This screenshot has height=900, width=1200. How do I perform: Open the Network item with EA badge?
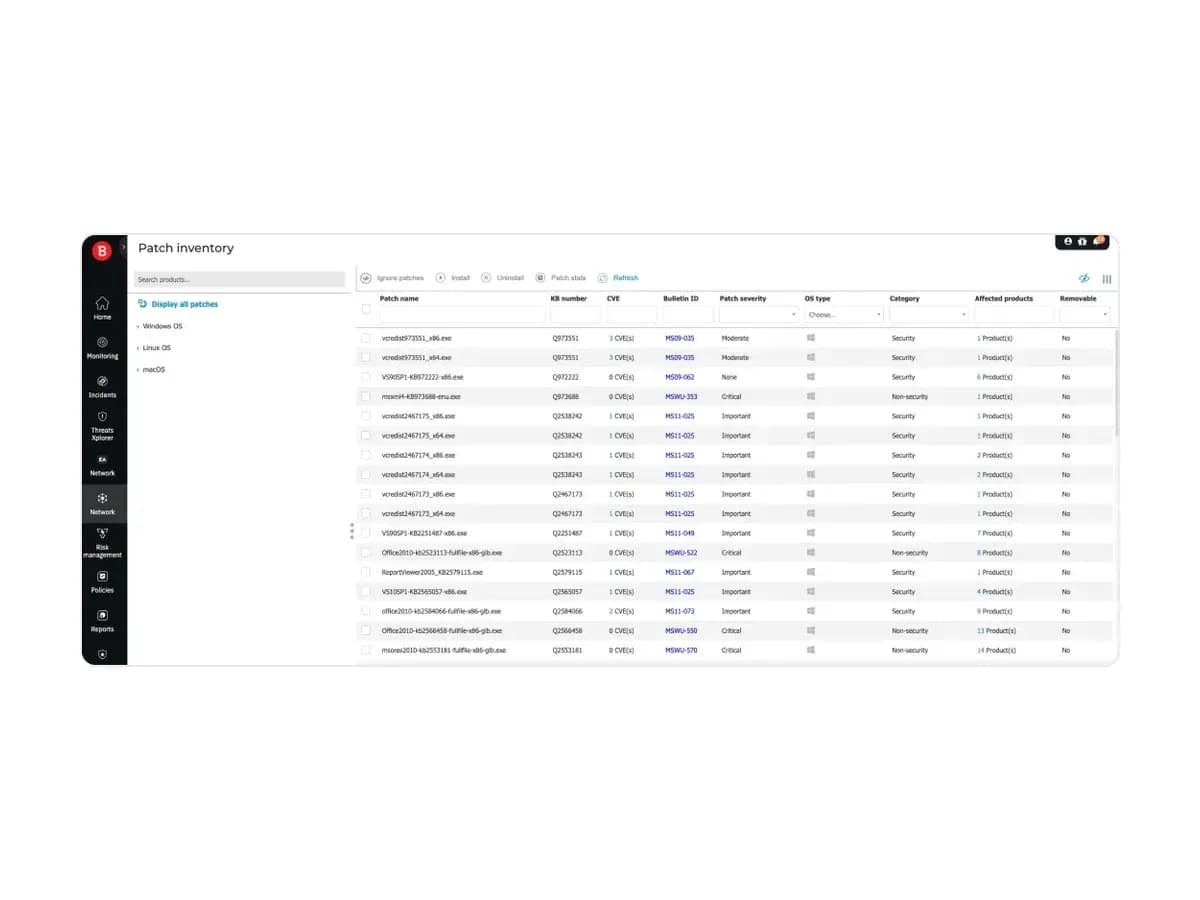(x=102, y=465)
